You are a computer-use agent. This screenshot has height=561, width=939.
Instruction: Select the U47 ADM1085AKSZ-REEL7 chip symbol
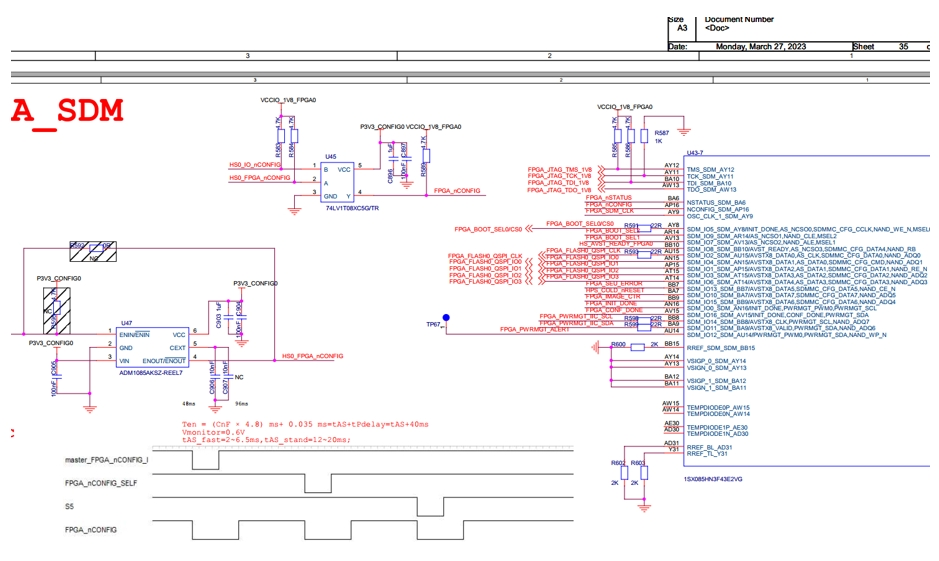pos(153,348)
